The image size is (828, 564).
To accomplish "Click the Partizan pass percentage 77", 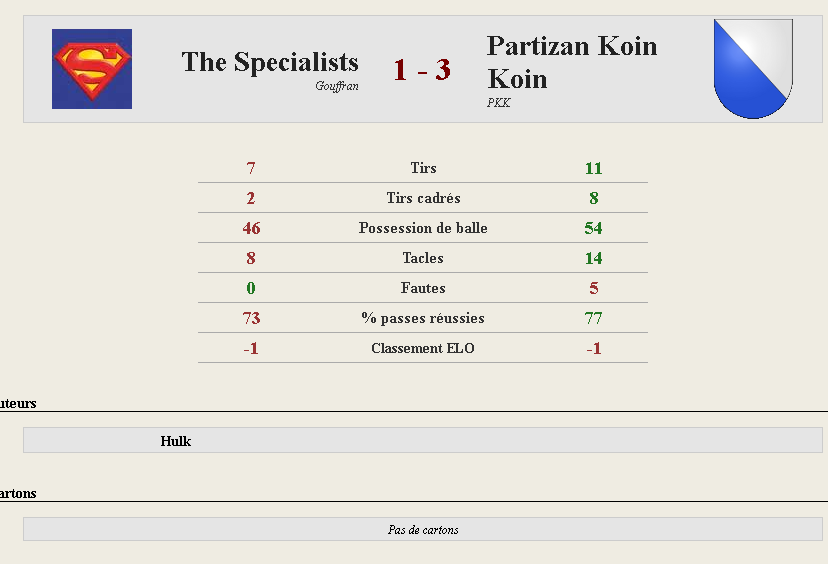I will (x=594, y=318).
